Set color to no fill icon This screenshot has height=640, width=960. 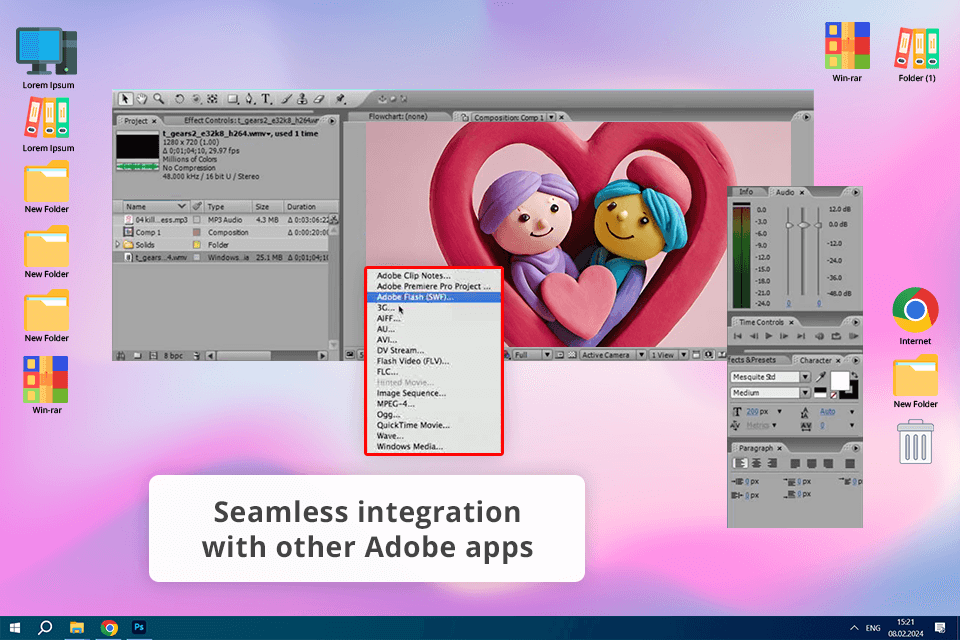tap(833, 395)
